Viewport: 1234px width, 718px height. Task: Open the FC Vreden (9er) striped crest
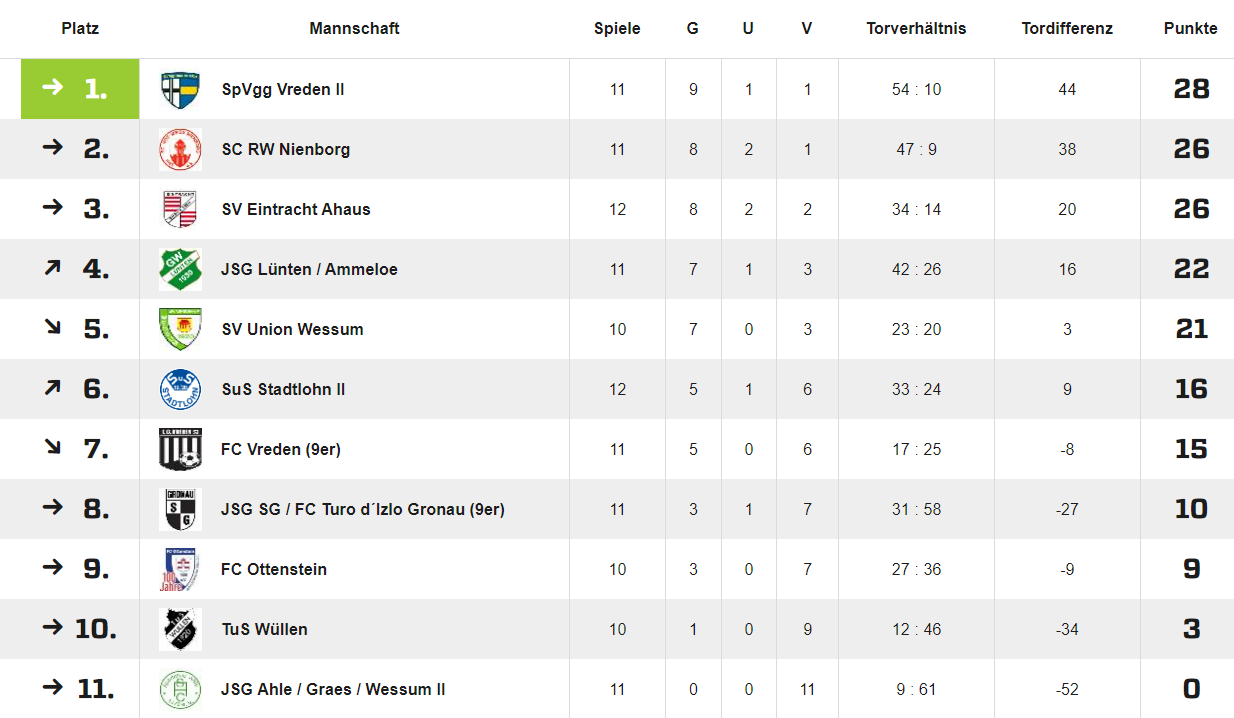[x=180, y=450]
